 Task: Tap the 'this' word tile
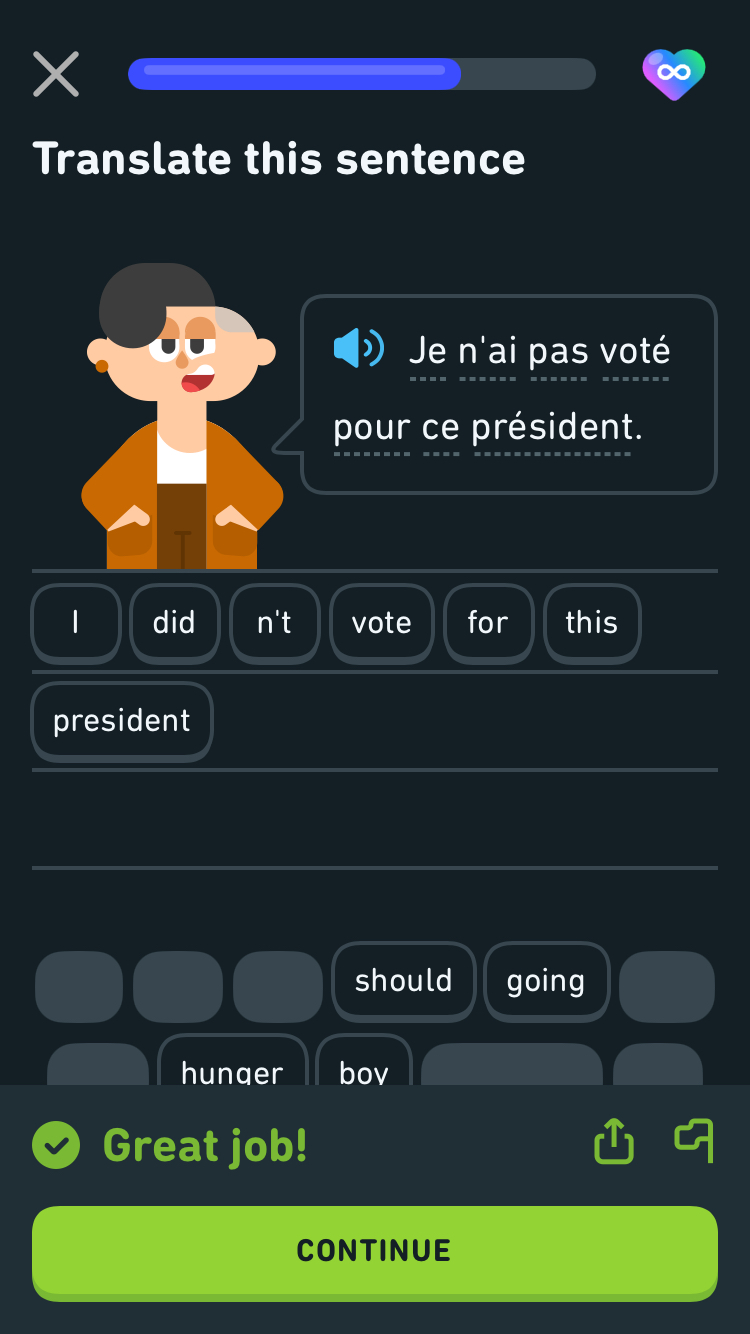coord(591,623)
